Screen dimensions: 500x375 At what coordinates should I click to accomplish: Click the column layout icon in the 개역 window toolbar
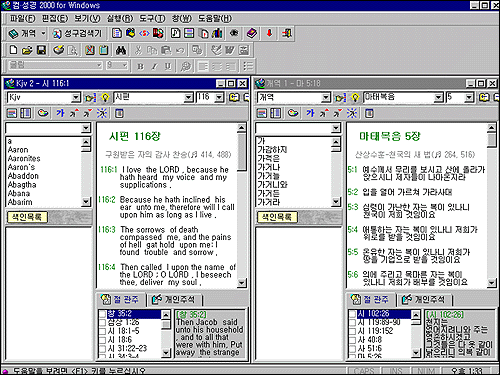(275, 113)
